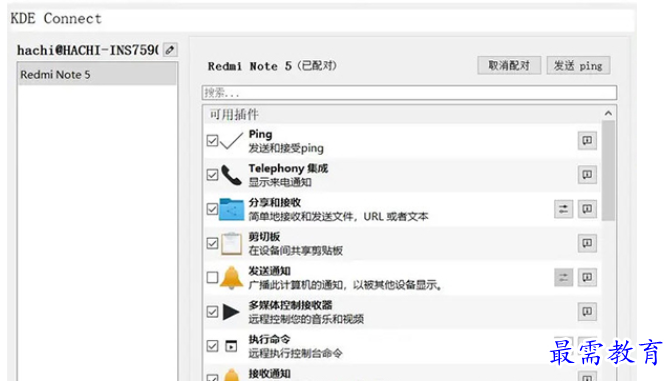Open the settings for the 分享和接收 plugin
This screenshot has width=671, height=384.
564,209
